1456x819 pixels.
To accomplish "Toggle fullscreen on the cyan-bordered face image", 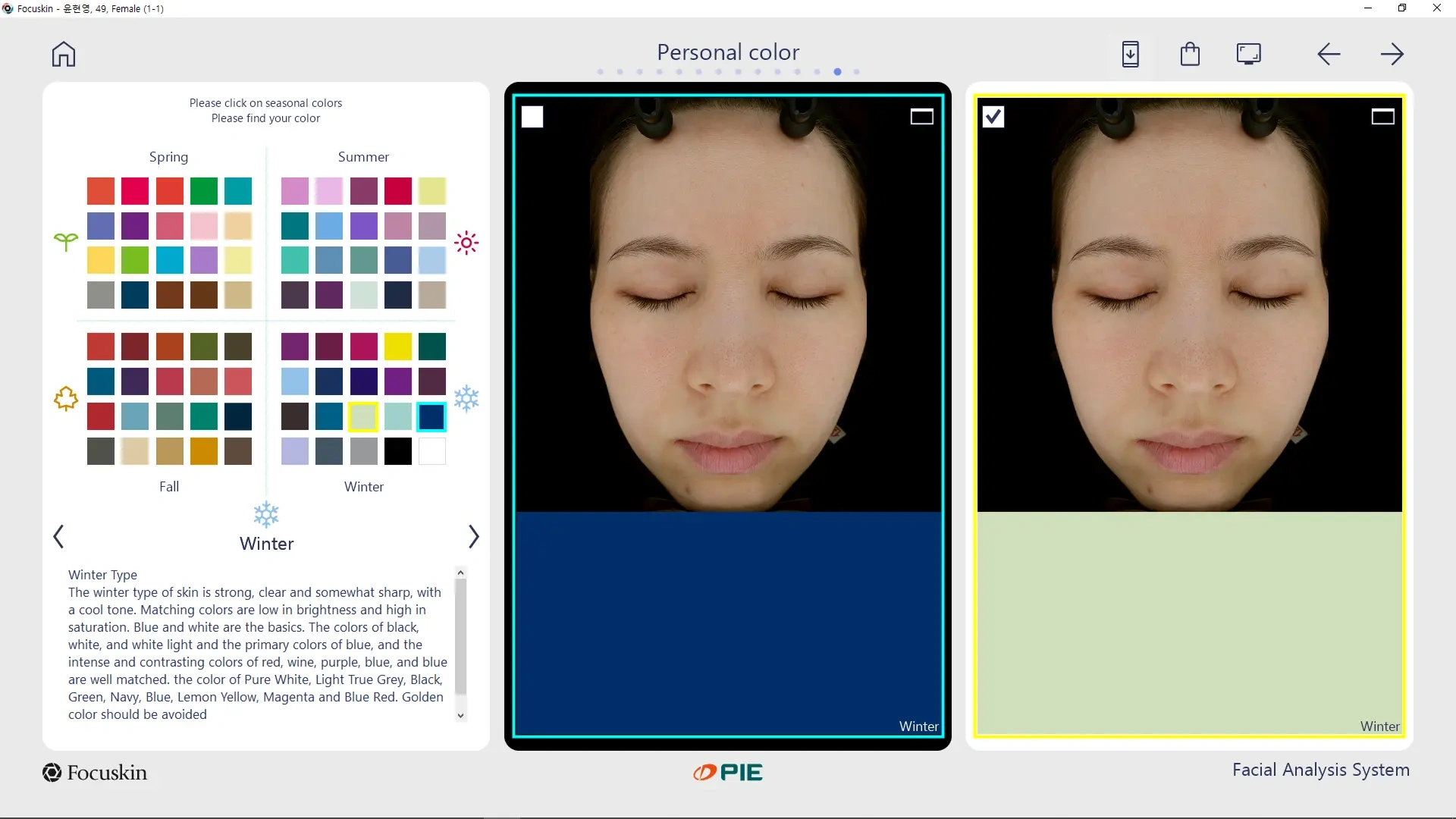I will pyautogui.click(x=921, y=115).
